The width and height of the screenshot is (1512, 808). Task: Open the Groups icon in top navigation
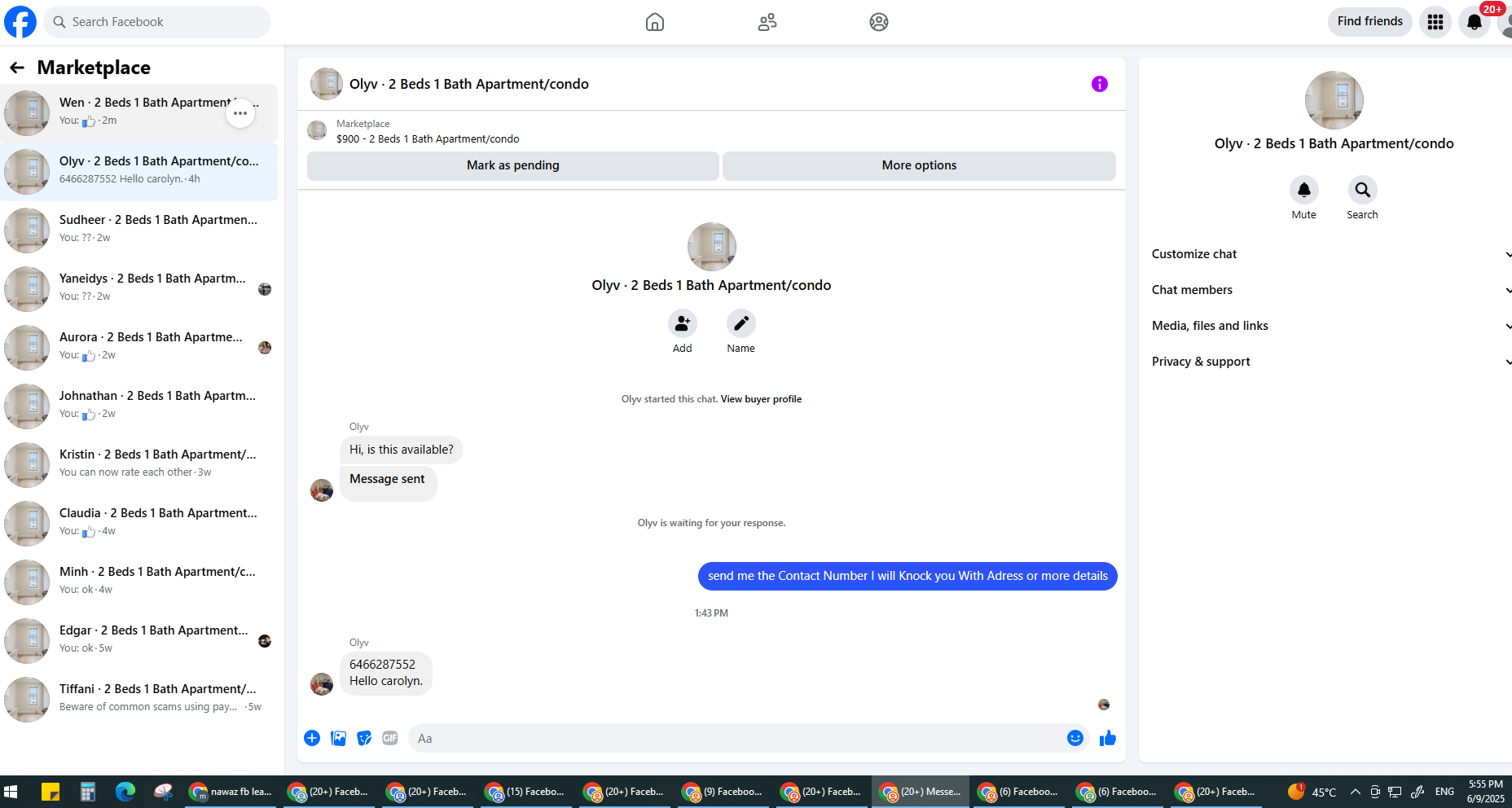pyautogui.click(x=879, y=22)
